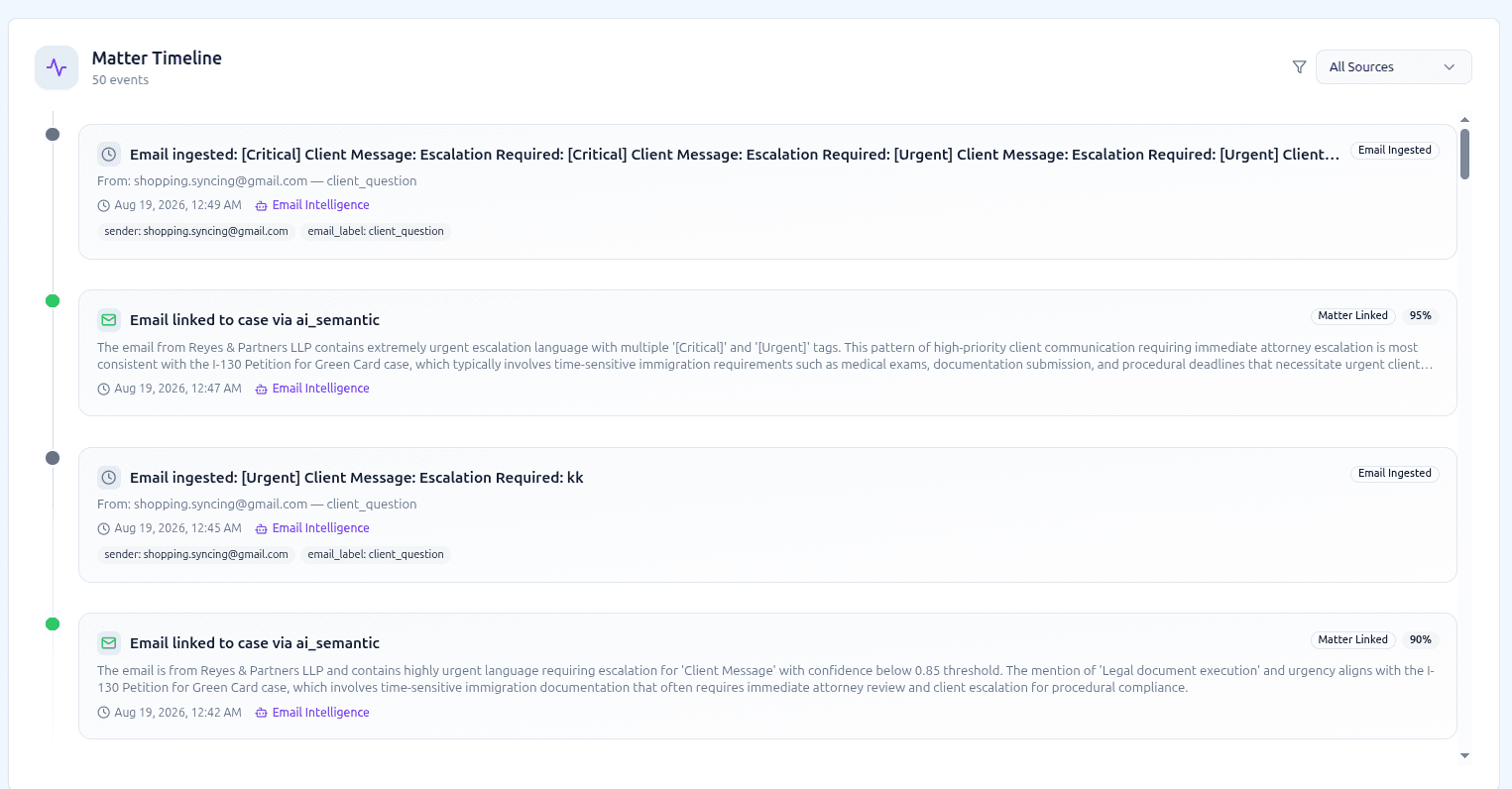This screenshot has width=1512, height=789.
Task: Click the 95% confidence badge
Action: click(1420, 315)
